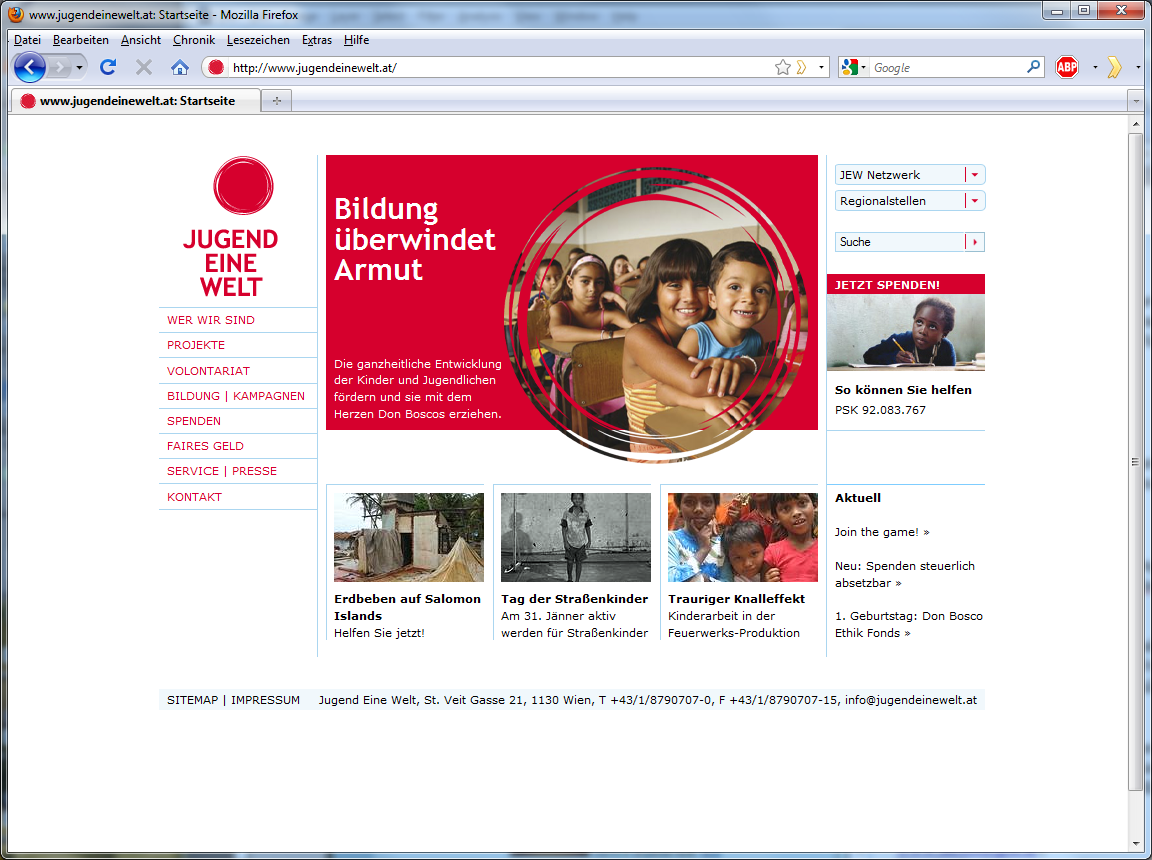The height and width of the screenshot is (860, 1152).
Task: Open the KONTAKT navigation link
Action: tap(195, 496)
